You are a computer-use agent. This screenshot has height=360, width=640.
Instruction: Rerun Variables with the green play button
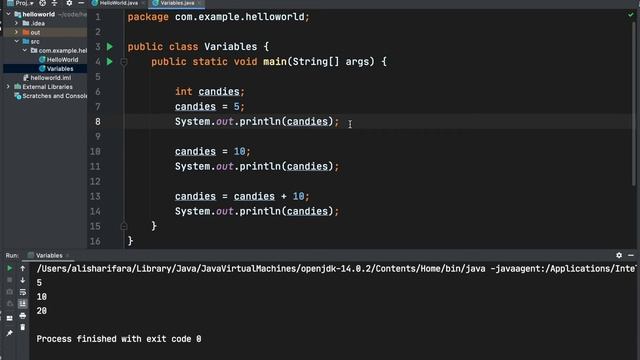pos(10,268)
